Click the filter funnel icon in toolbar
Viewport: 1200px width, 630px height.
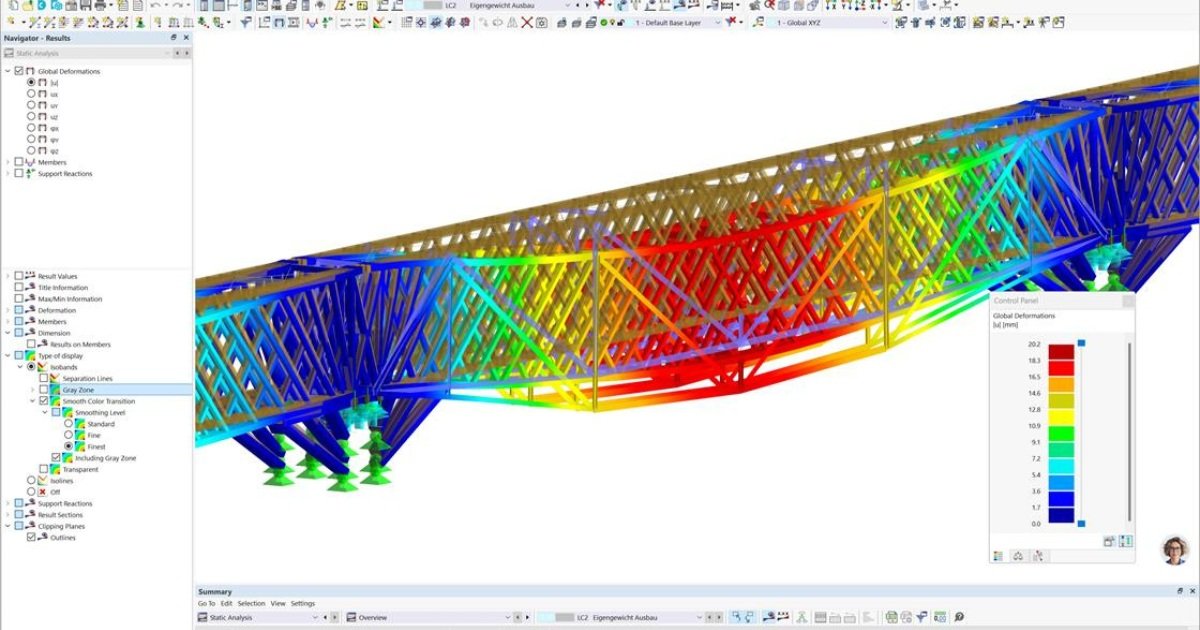(246, 22)
